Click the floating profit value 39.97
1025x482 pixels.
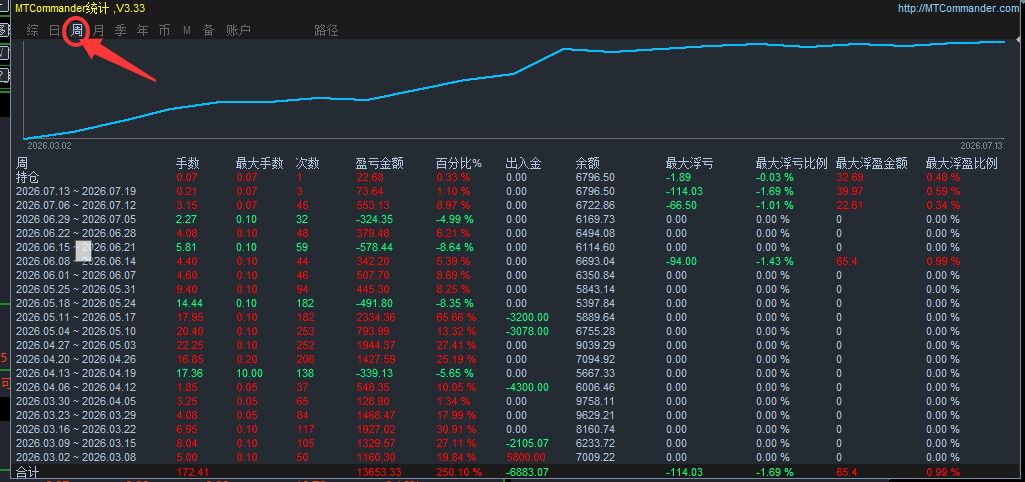849,192
